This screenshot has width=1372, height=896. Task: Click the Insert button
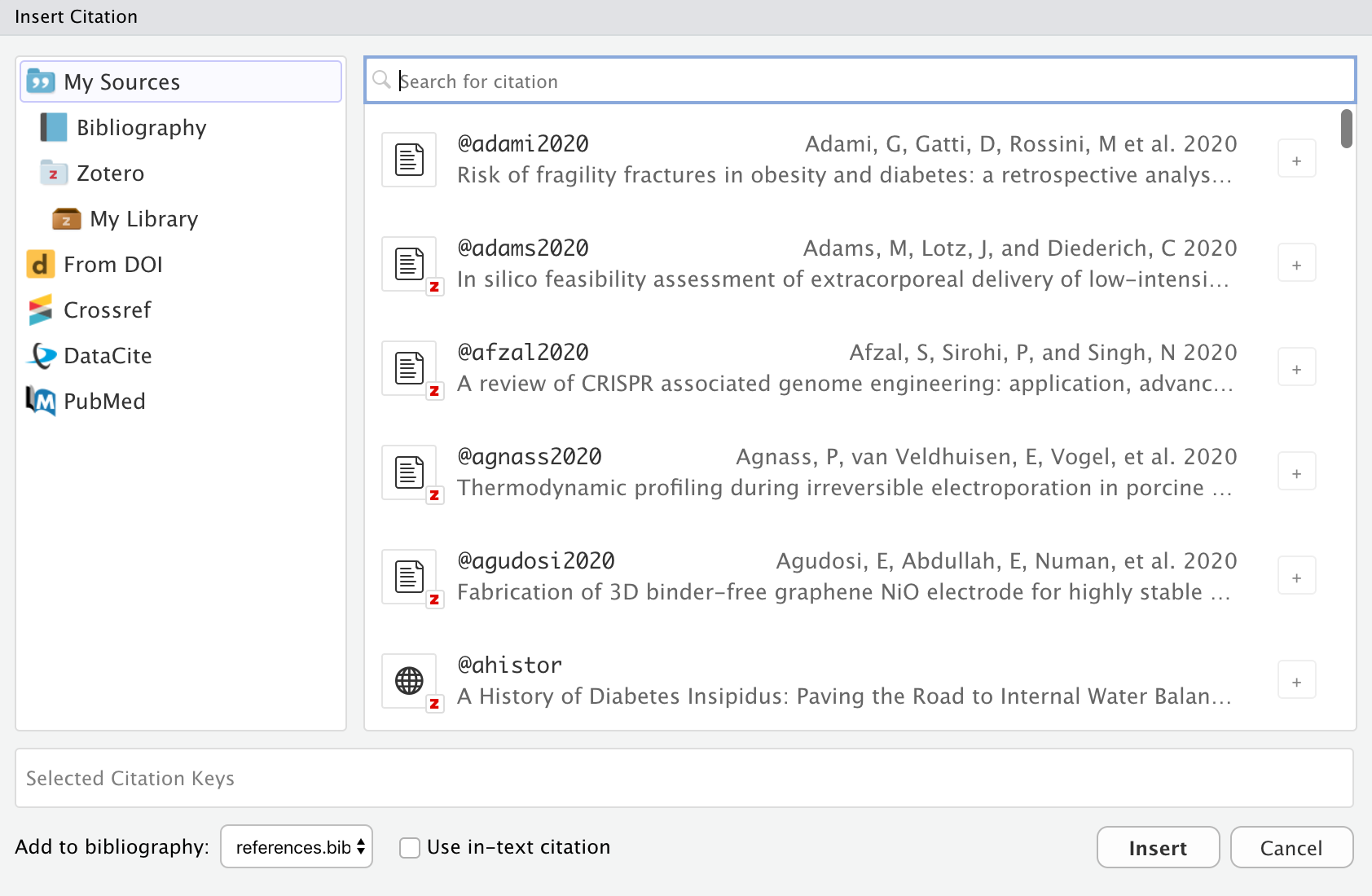(1158, 847)
